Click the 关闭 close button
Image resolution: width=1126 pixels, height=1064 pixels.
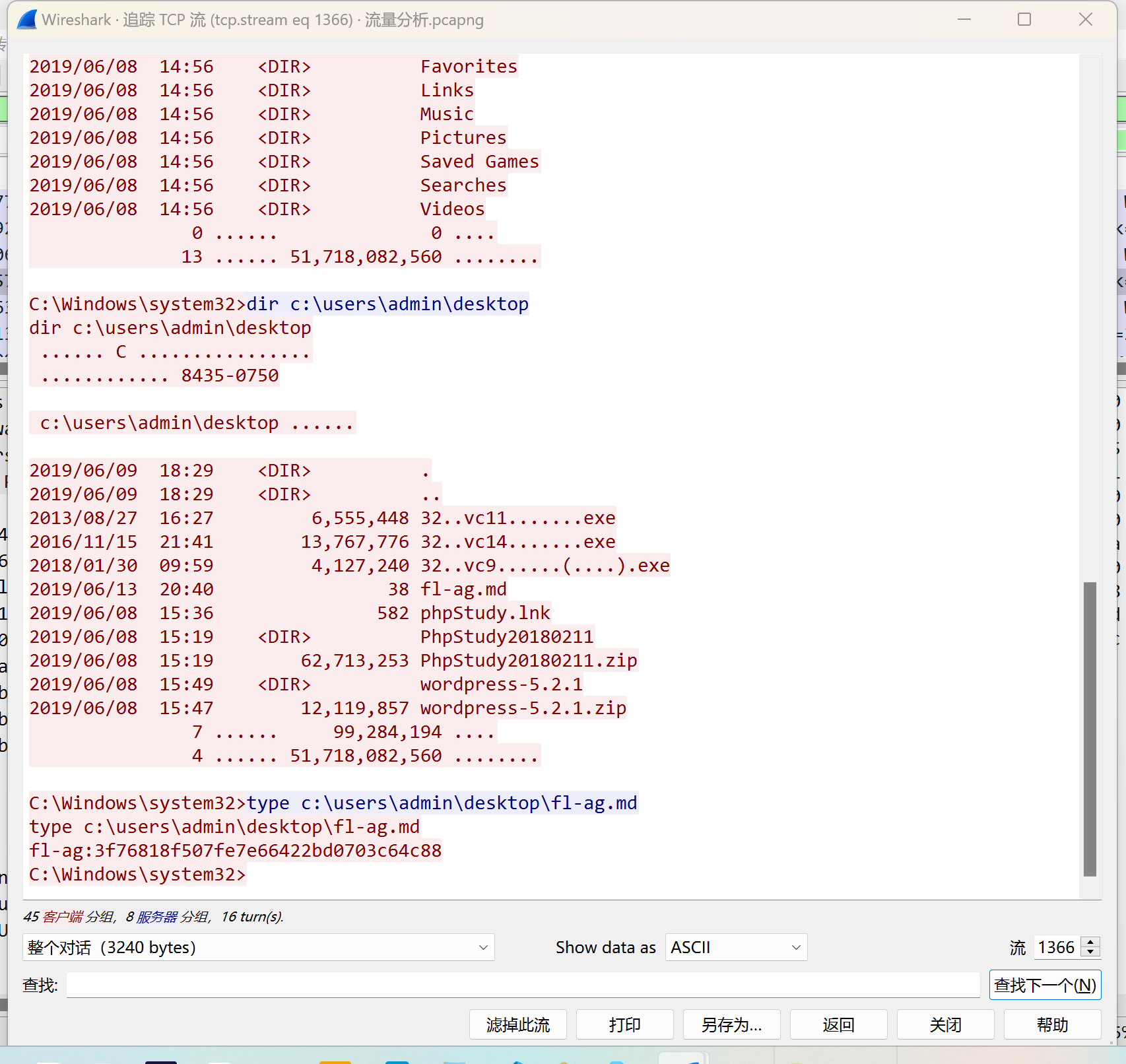946,1024
